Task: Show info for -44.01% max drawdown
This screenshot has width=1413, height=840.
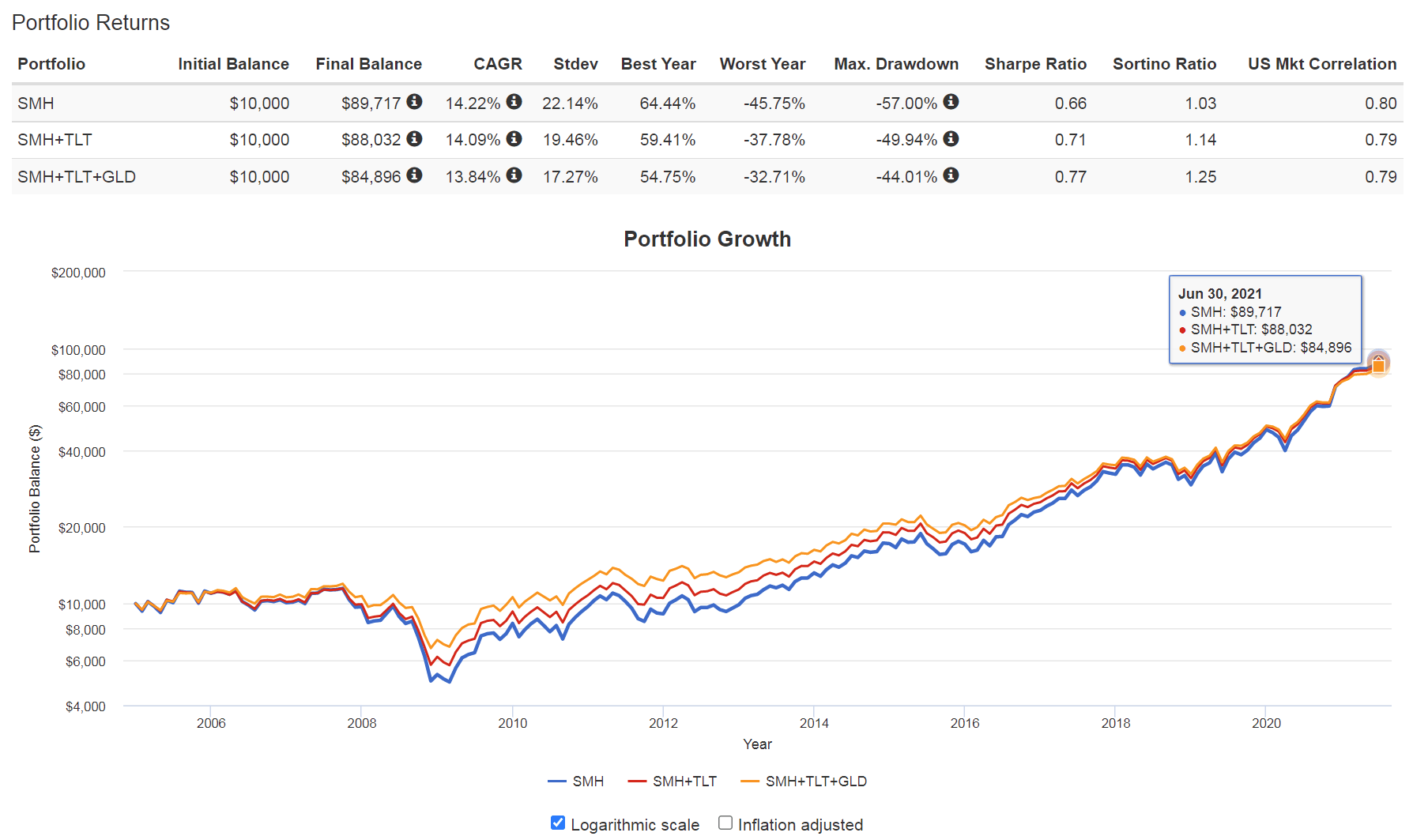Action: click(951, 175)
